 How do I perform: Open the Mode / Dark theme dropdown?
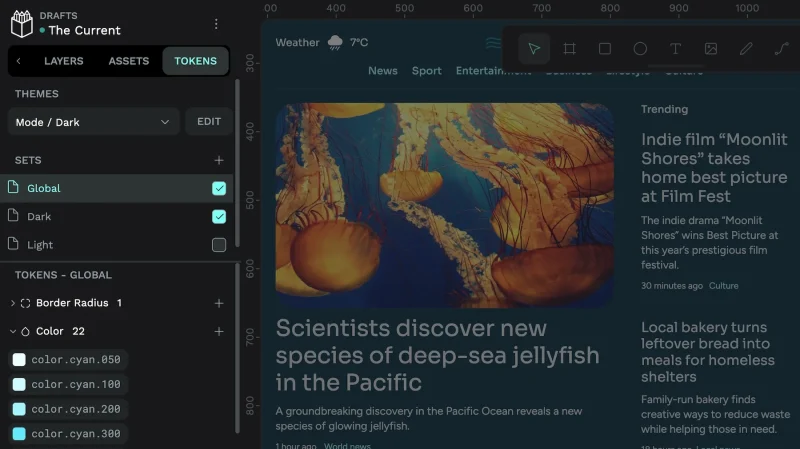pyautogui.click(x=93, y=122)
